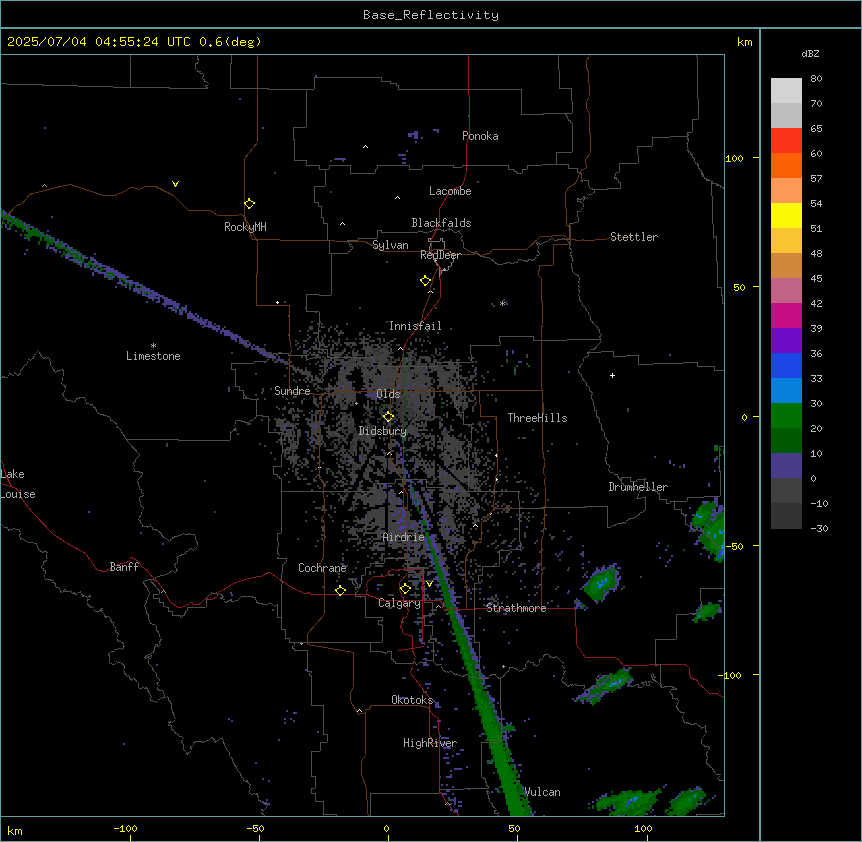Select the purple 36-39 dBZ legend color
Screen dimensions: 862x842
coord(786,341)
